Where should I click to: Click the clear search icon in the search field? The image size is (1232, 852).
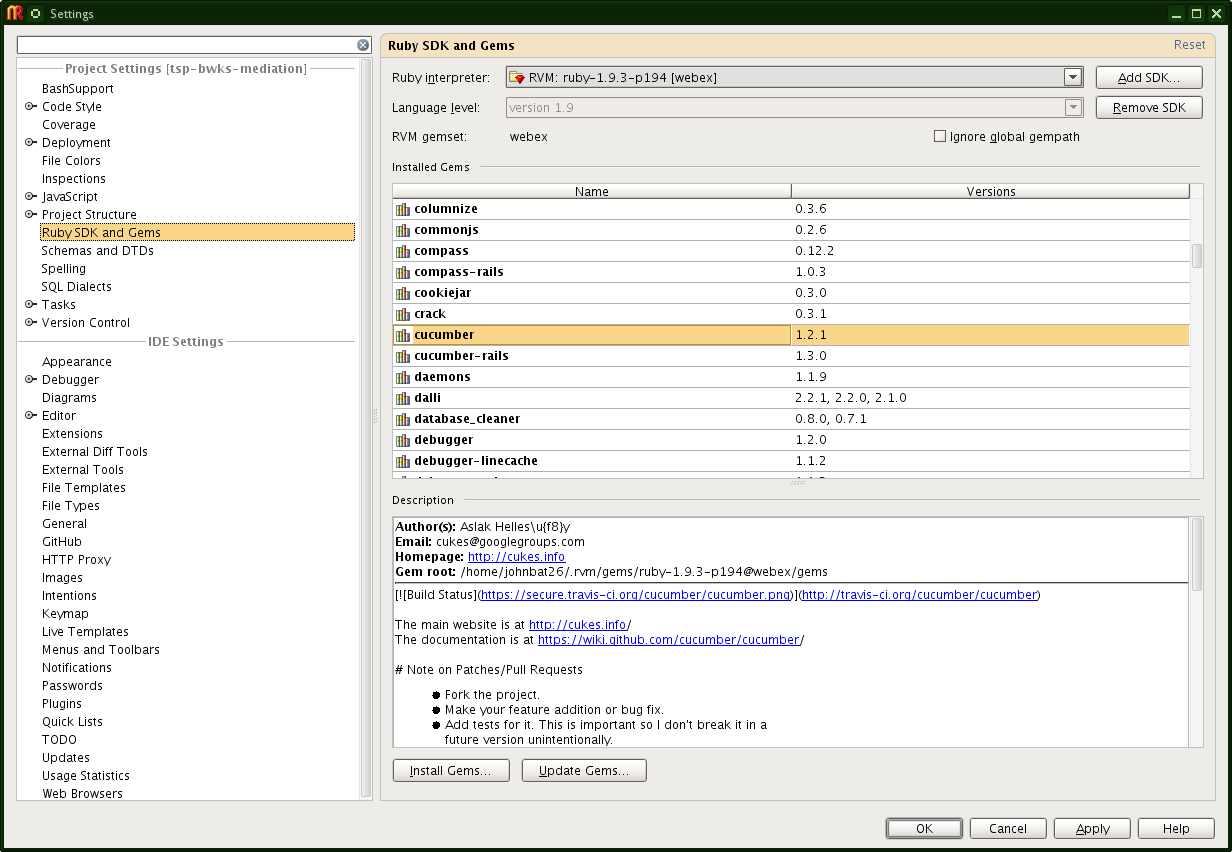click(363, 45)
